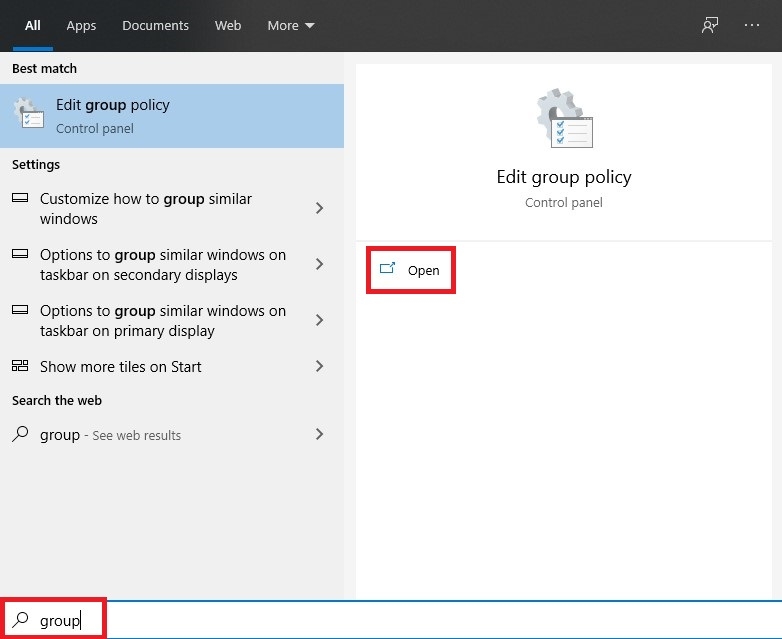Click taskbar icon beside Customize how to group
Screen dimensions: 782x639
(20, 198)
